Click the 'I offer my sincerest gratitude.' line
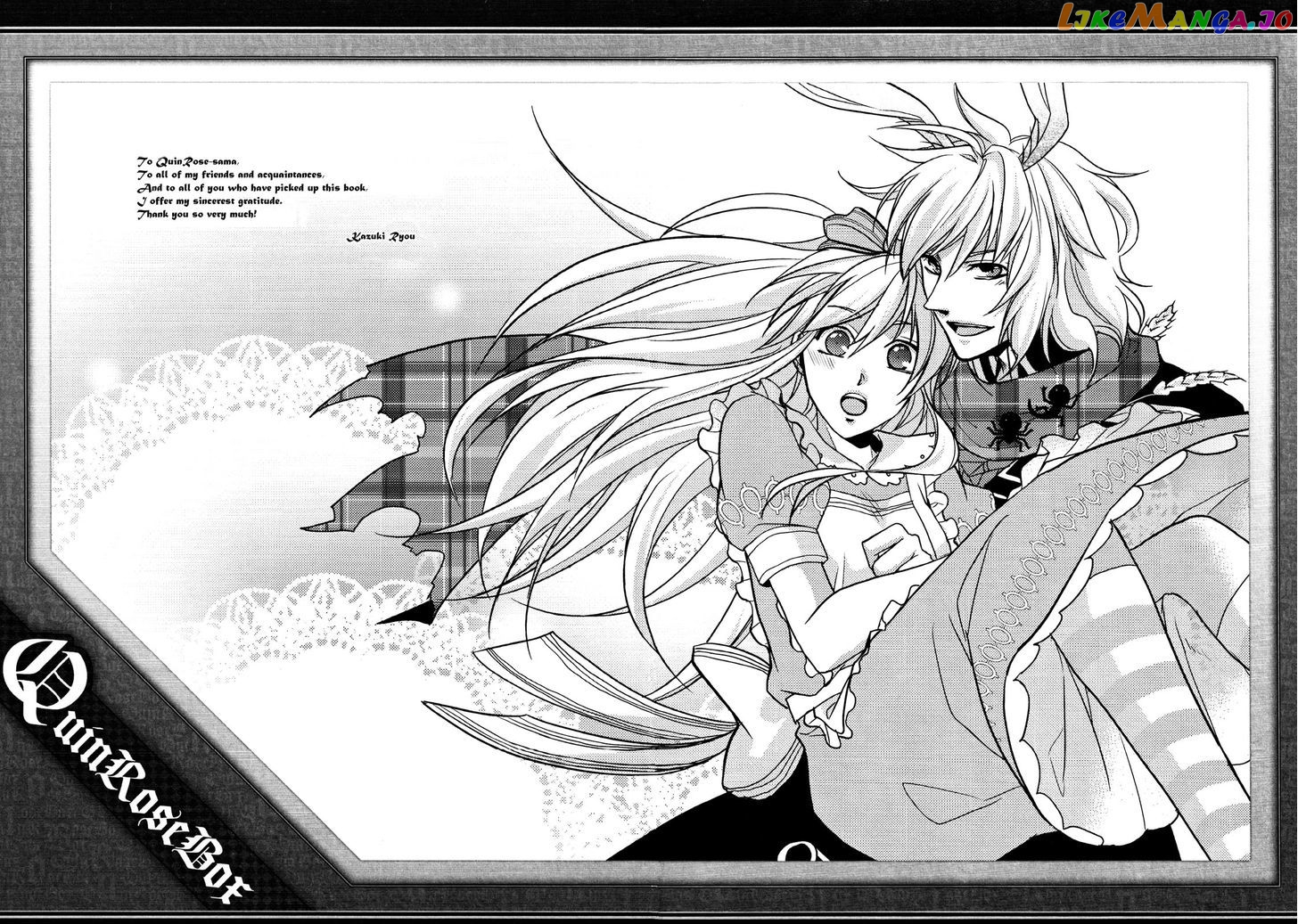 [209, 201]
